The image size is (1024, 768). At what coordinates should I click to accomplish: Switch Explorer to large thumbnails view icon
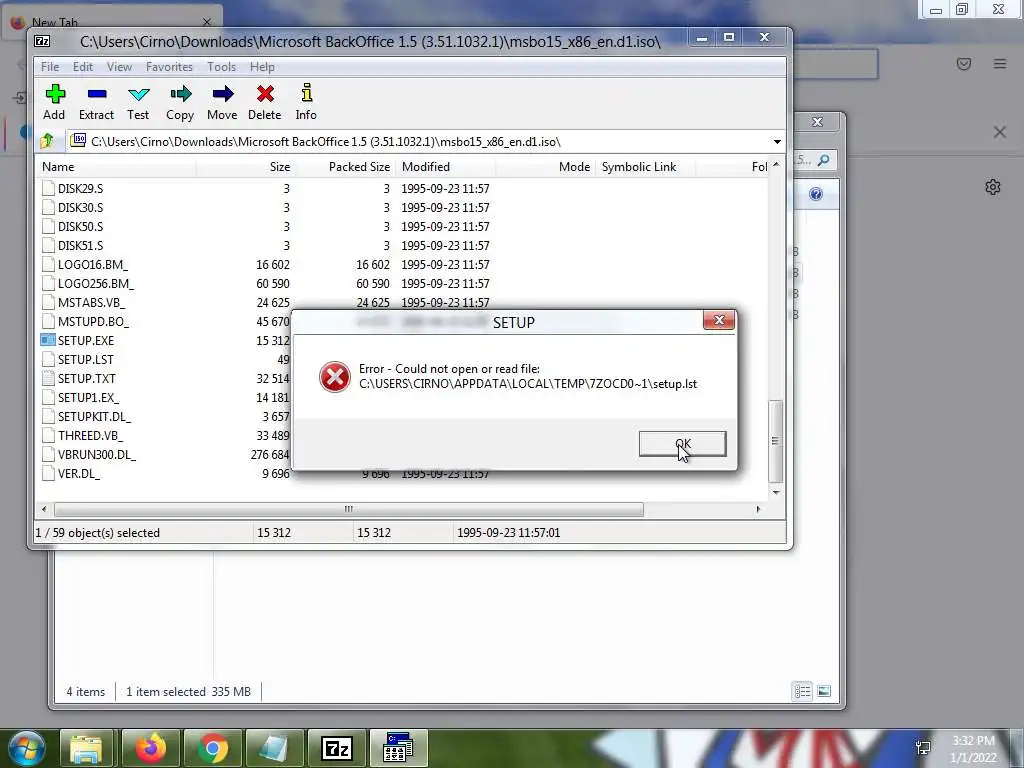[x=824, y=691]
